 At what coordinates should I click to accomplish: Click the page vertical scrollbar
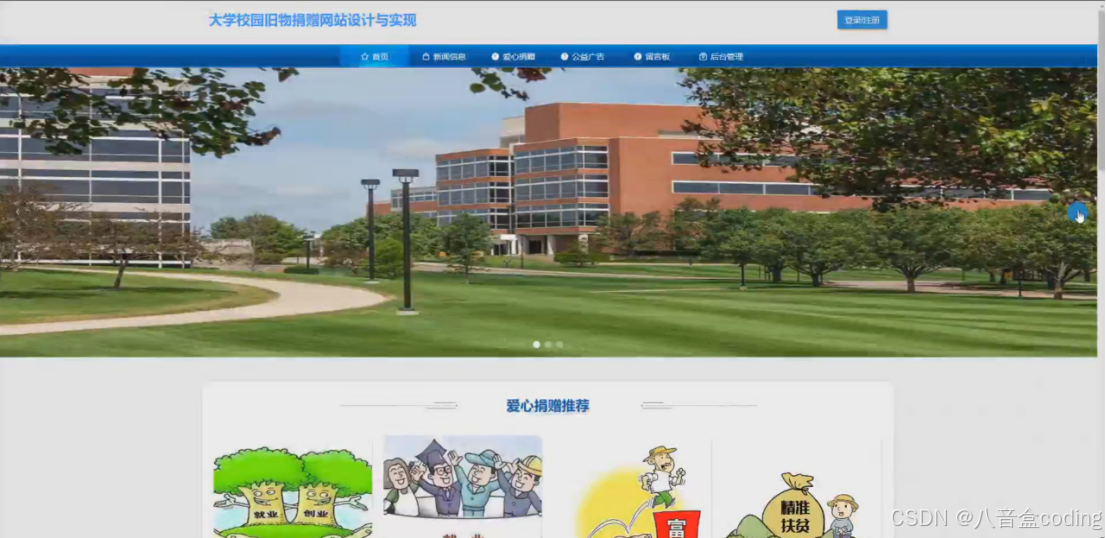pos(1101,269)
